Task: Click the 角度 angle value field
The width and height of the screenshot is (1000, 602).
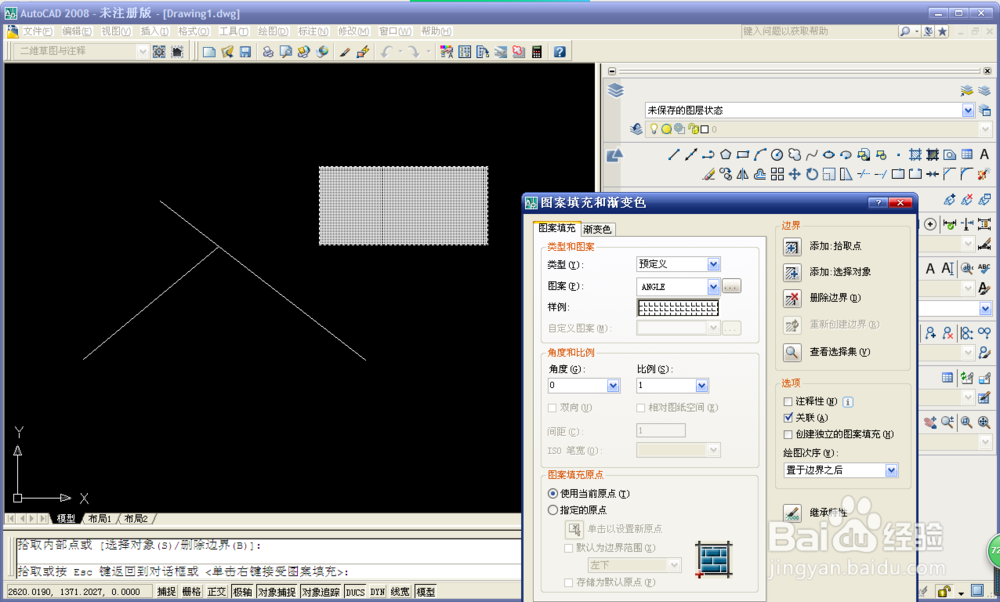Action: [577, 385]
